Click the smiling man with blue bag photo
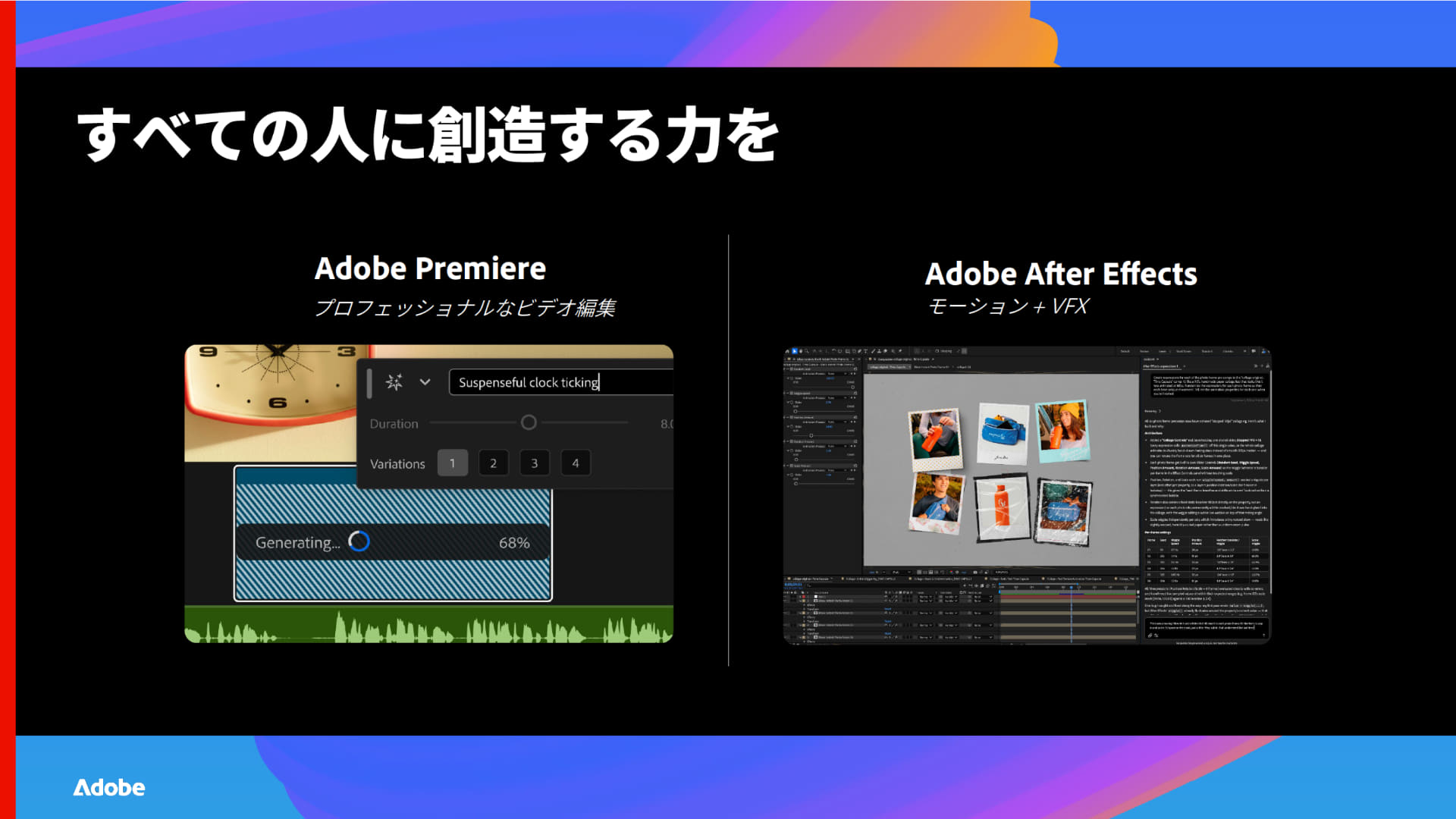 937,503
